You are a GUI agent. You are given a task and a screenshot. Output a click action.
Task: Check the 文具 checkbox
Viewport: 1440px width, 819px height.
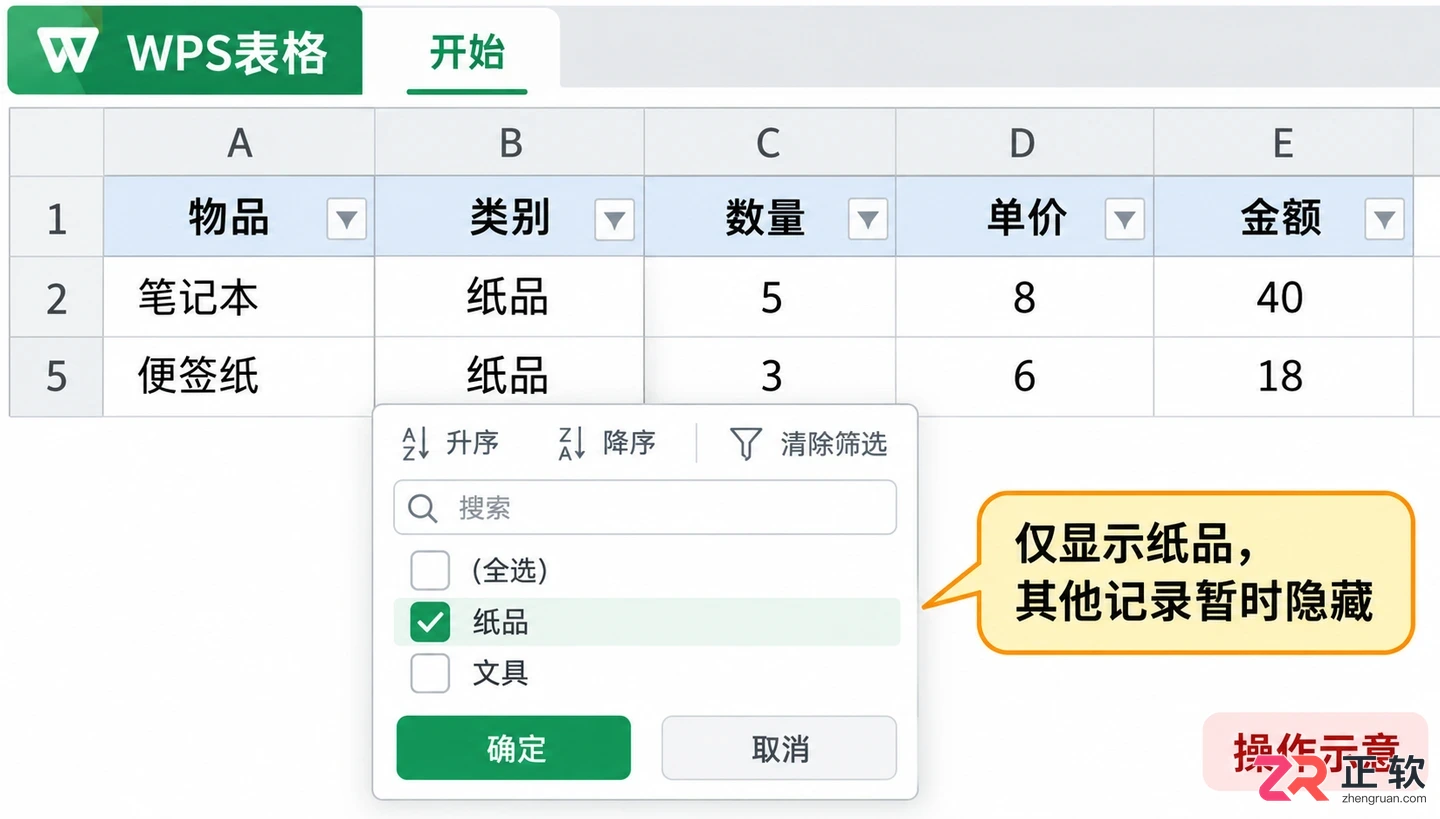point(430,673)
